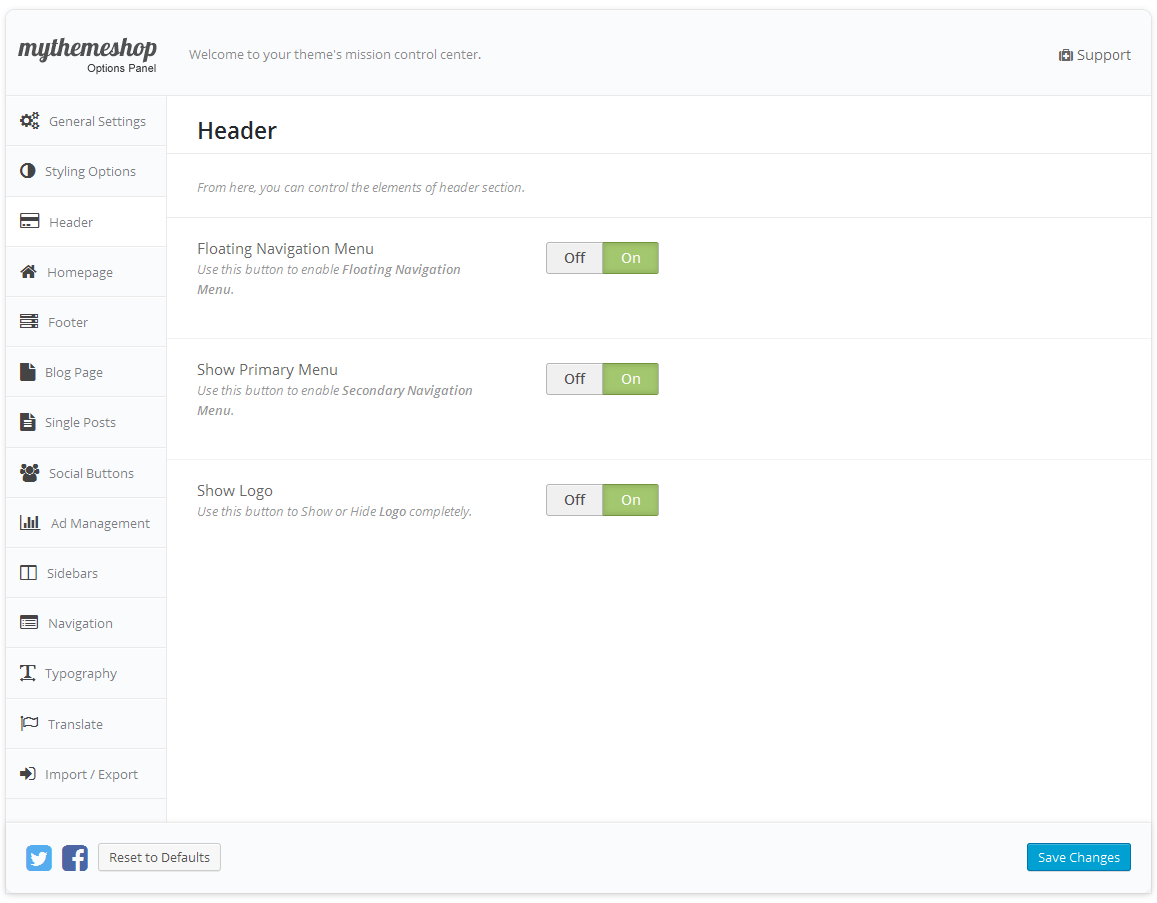Click the Social Buttons people icon
The height and width of the screenshot is (903, 1157).
click(30, 473)
